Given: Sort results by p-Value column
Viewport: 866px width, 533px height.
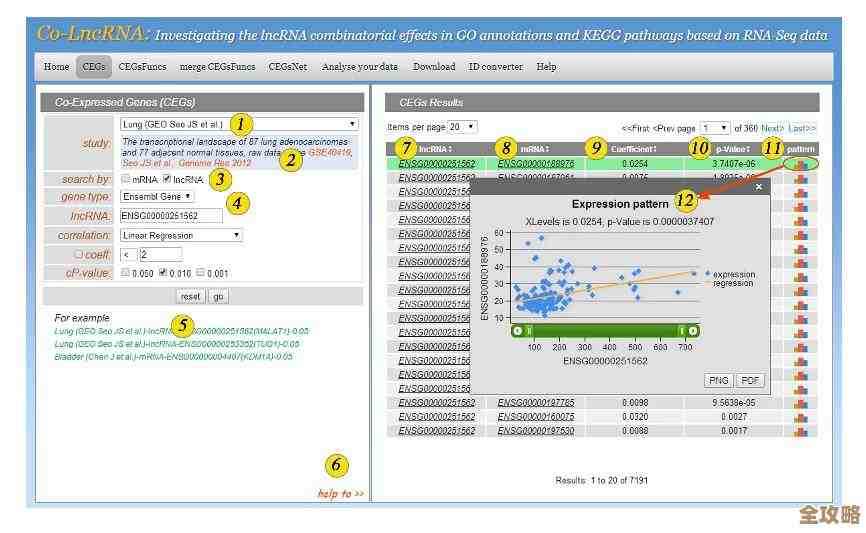Looking at the screenshot, I should coord(729,149).
